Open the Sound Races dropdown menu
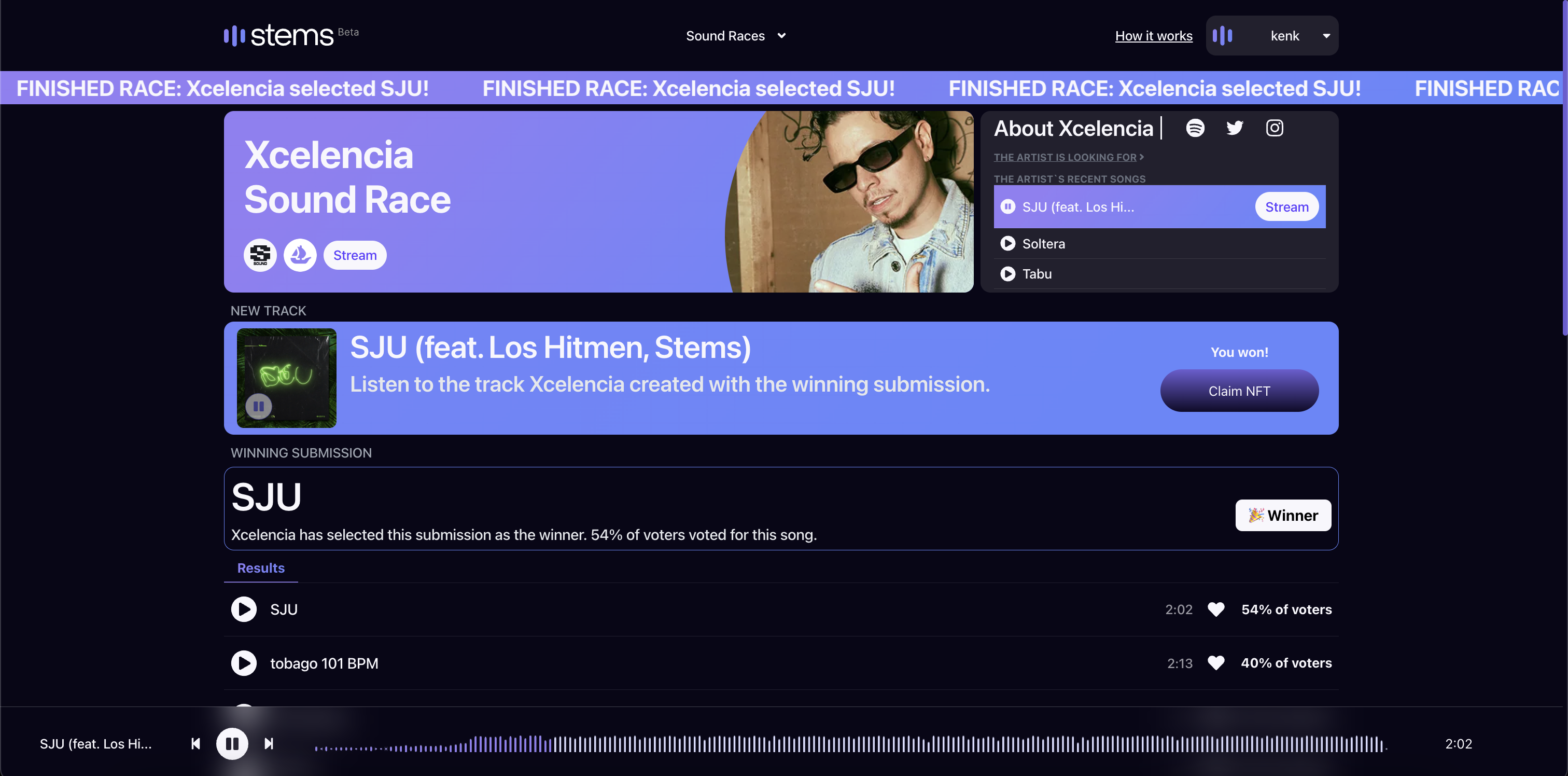This screenshot has width=1568, height=776. (735, 36)
